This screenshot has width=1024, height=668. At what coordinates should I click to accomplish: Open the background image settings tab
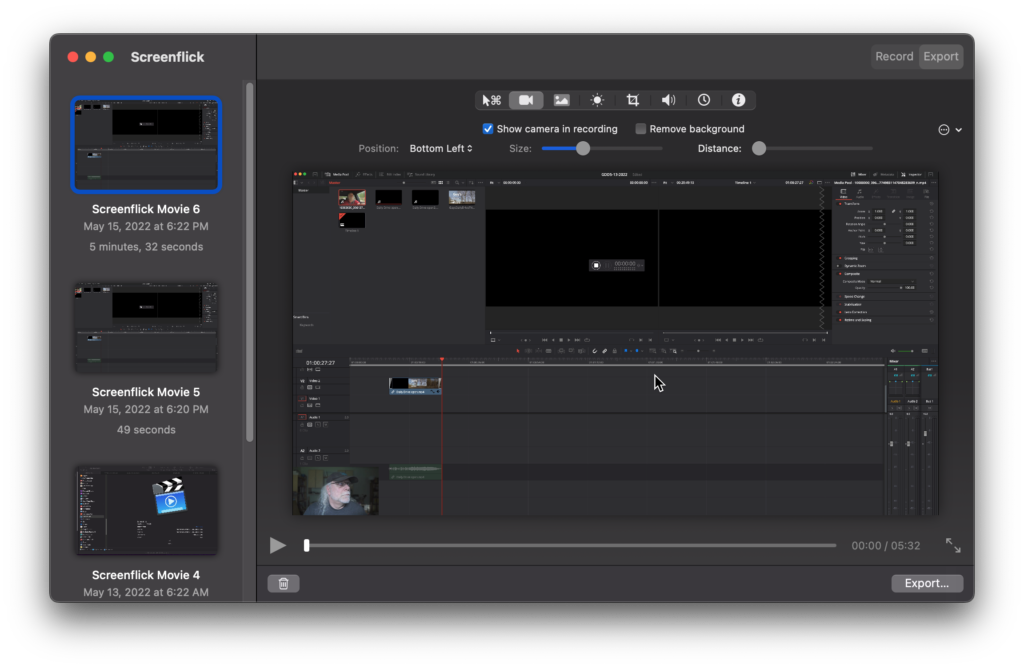562,100
